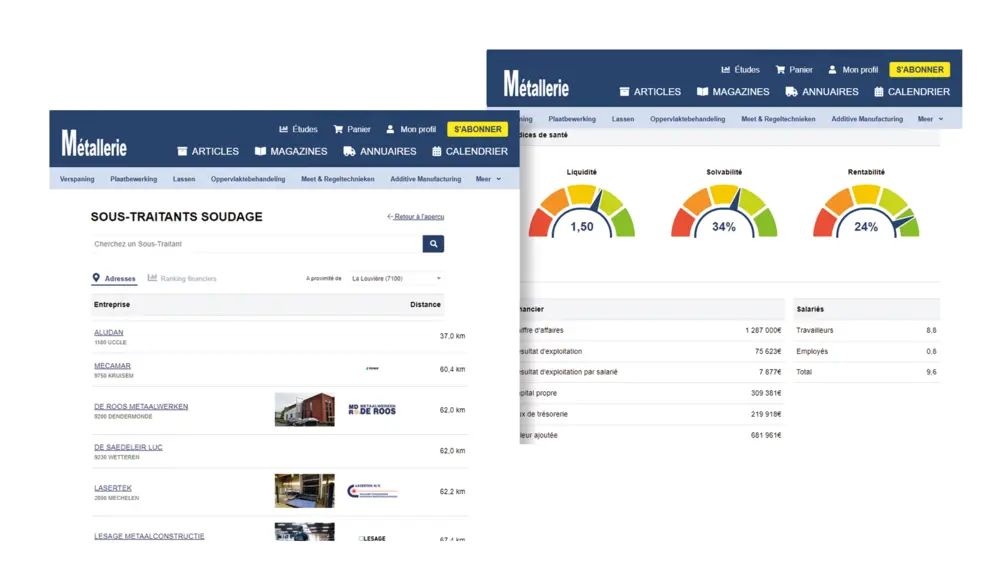Select Lassen in the sous-traitants page navigation
1000x578 pixels.
tap(184, 179)
